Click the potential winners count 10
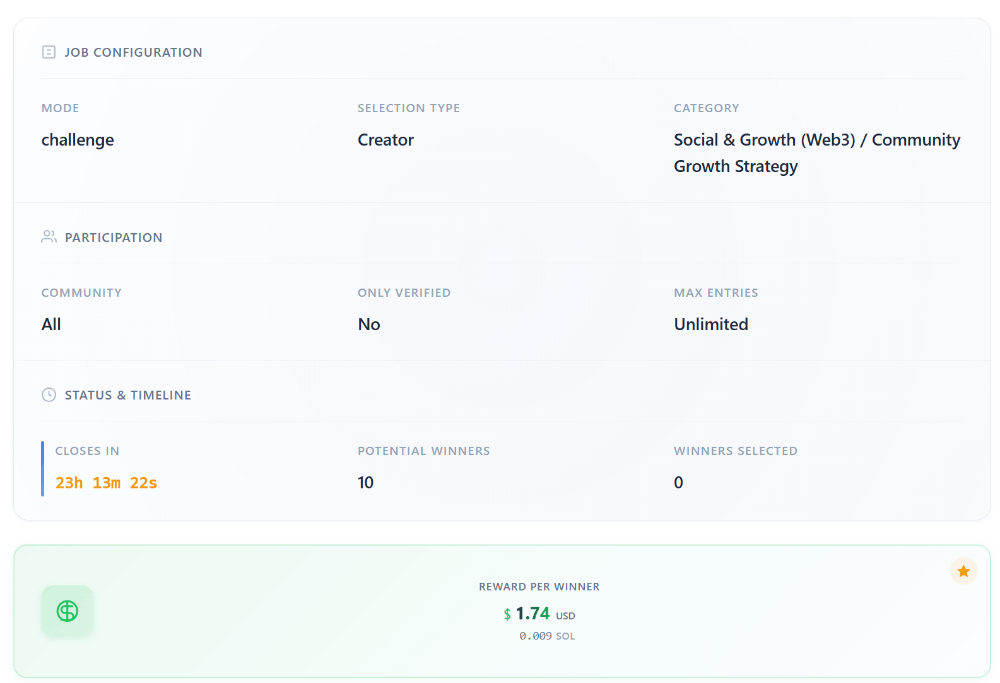Image resolution: width=1000 pixels, height=683 pixels. click(365, 483)
